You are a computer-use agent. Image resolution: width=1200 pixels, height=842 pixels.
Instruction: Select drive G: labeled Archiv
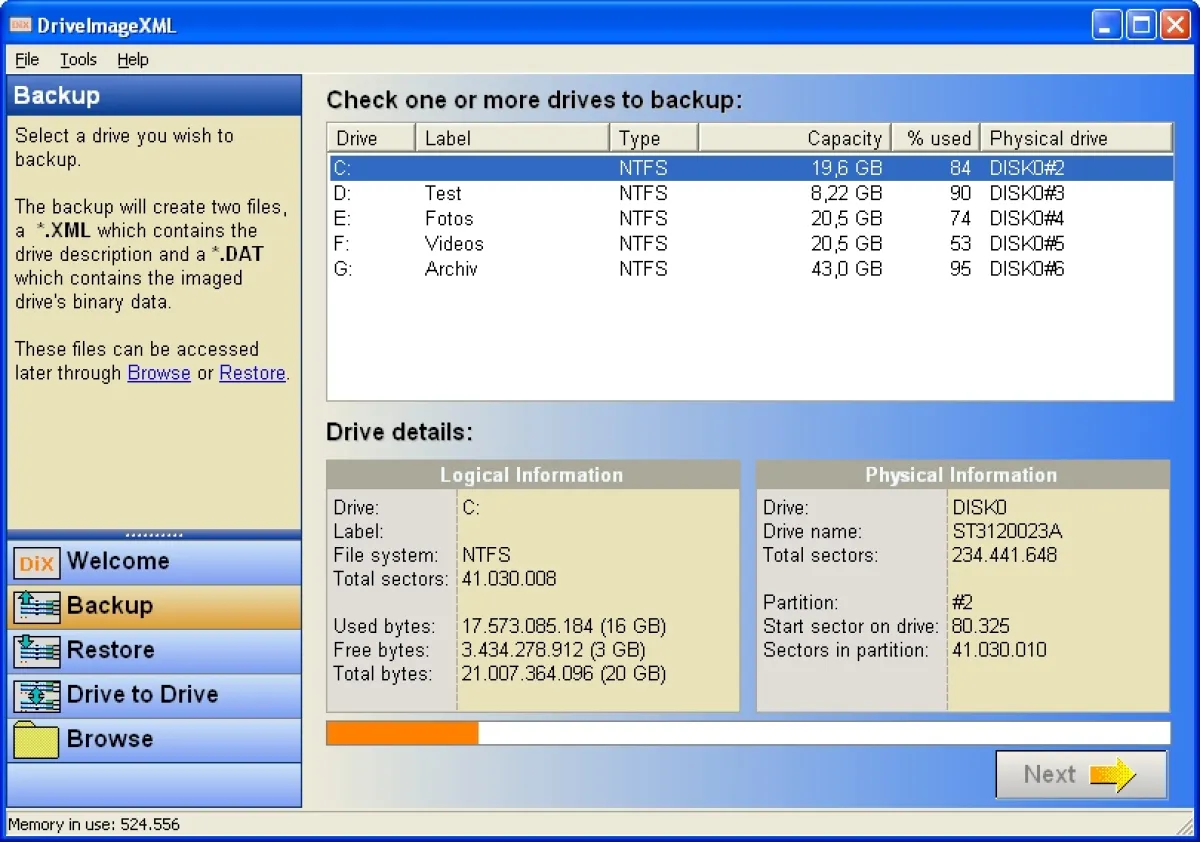[x=450, y=269]
